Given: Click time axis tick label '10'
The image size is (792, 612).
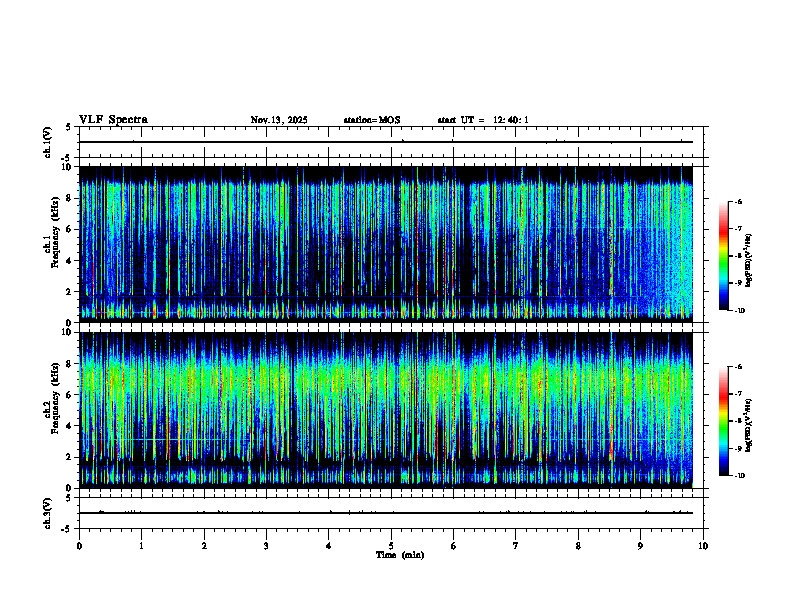Looking at the screenshot, I should pos(703,546).
